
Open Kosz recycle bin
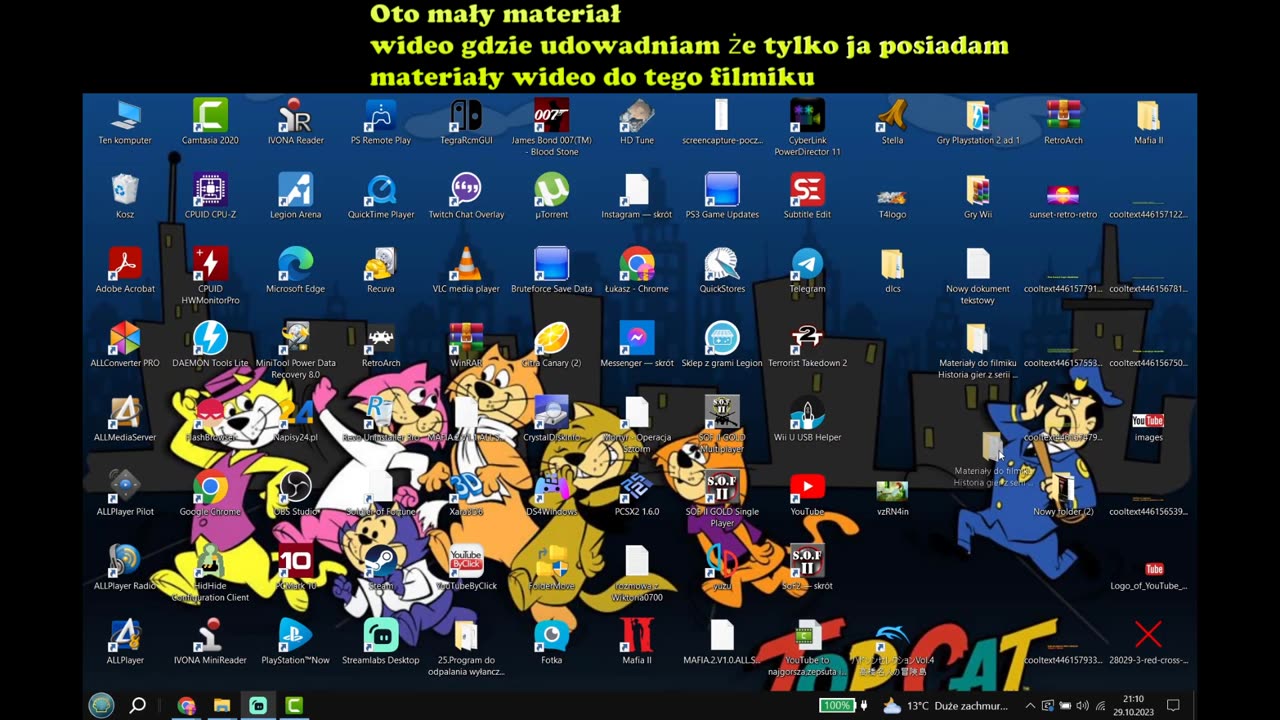coord(125,196)
